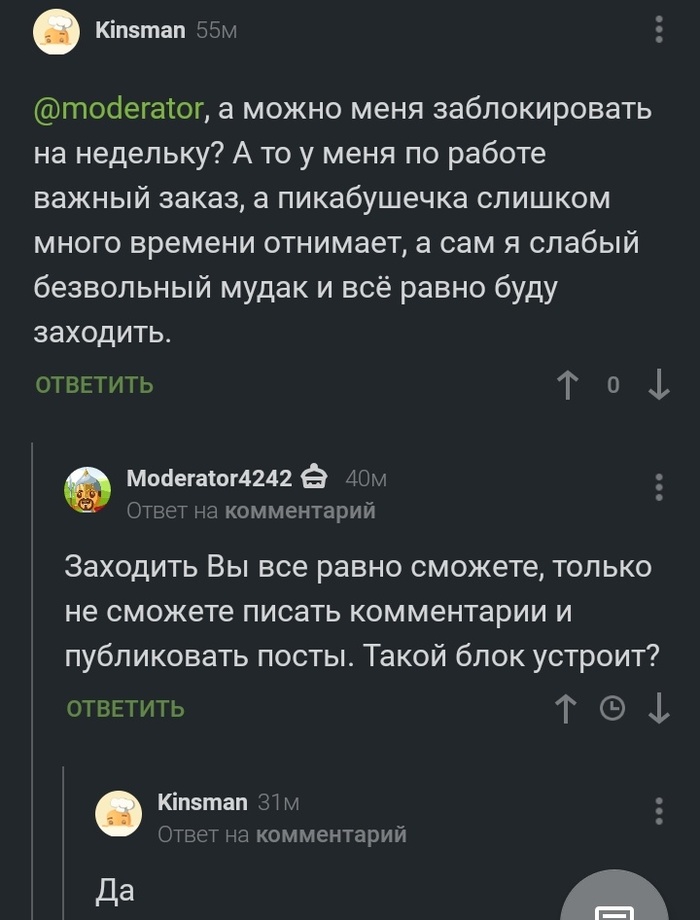Viewport: 700px width, 920px height.
Task: Click Kinsman's avatar on the 'Да' reply
Action: pos(119,813)
